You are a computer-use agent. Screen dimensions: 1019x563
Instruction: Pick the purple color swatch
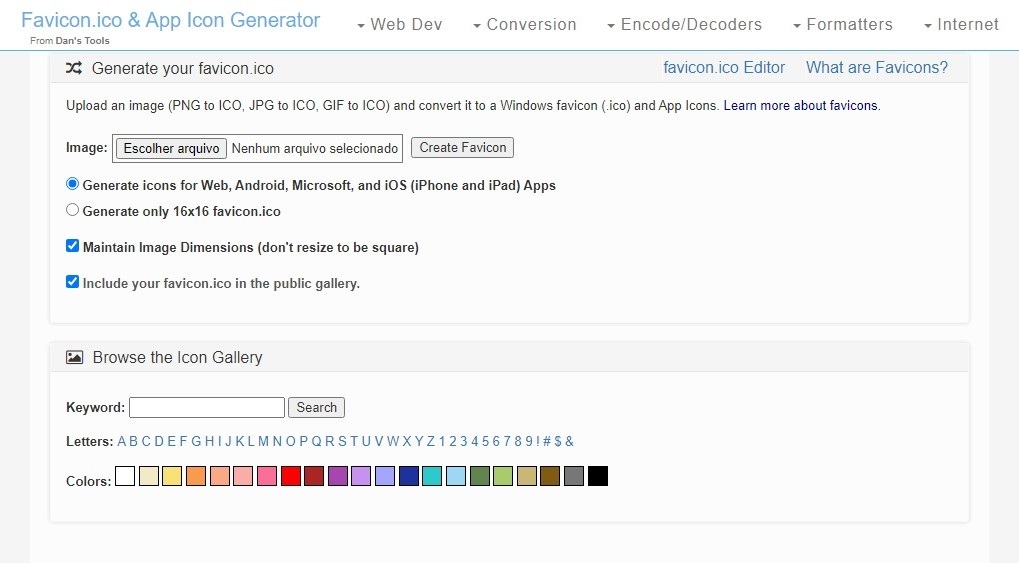[x=338, y=476]
